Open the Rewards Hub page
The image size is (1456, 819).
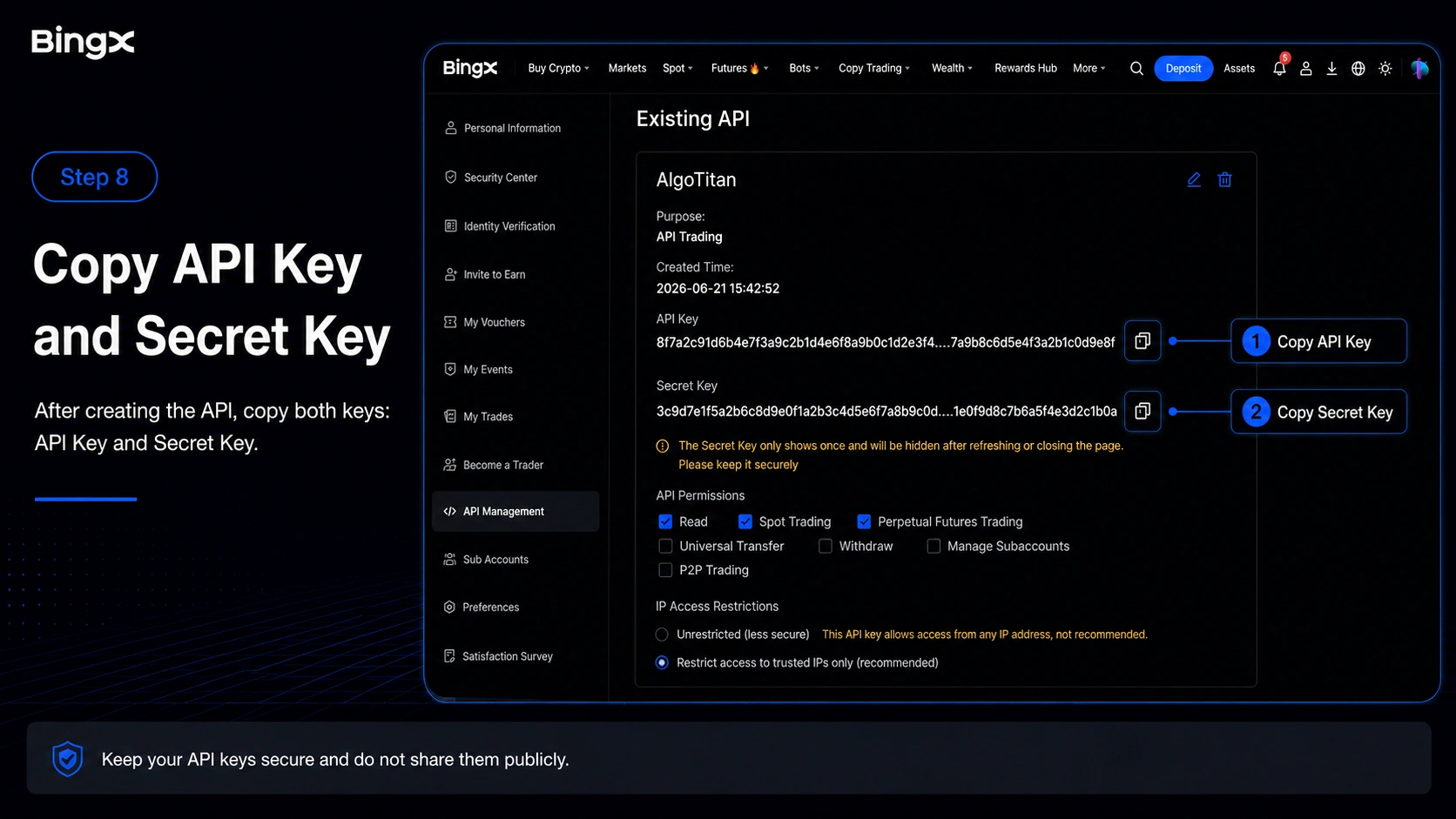pos(1026,68)
